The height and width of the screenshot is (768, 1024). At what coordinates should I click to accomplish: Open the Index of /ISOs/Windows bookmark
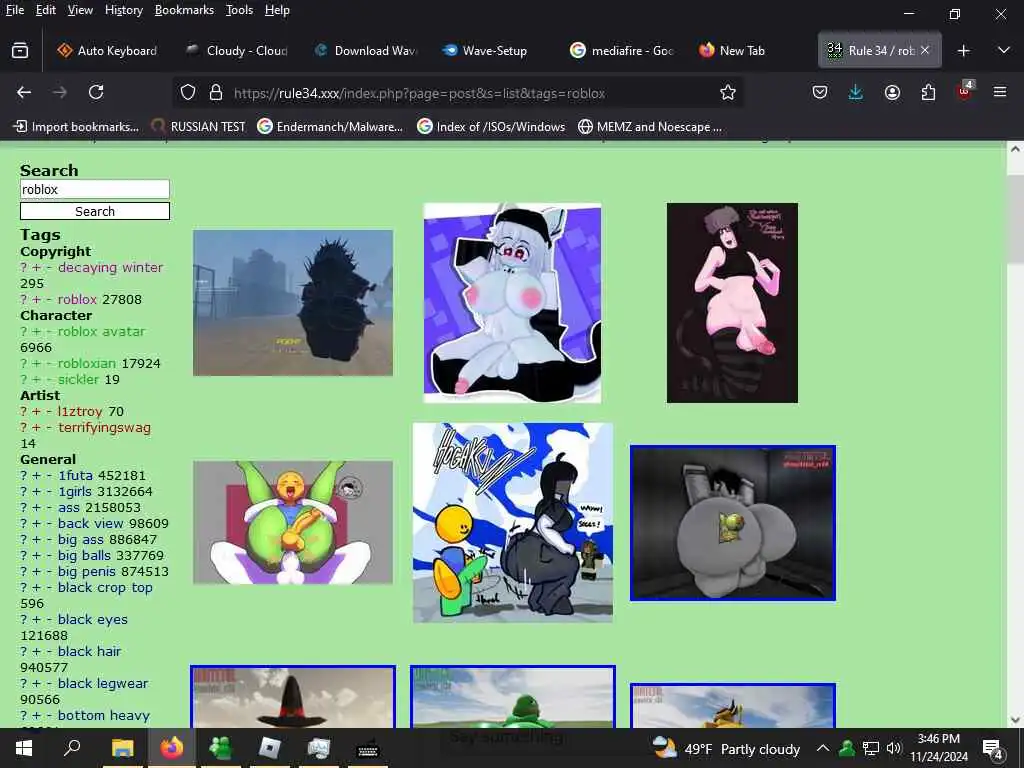(x=492, y=127)
